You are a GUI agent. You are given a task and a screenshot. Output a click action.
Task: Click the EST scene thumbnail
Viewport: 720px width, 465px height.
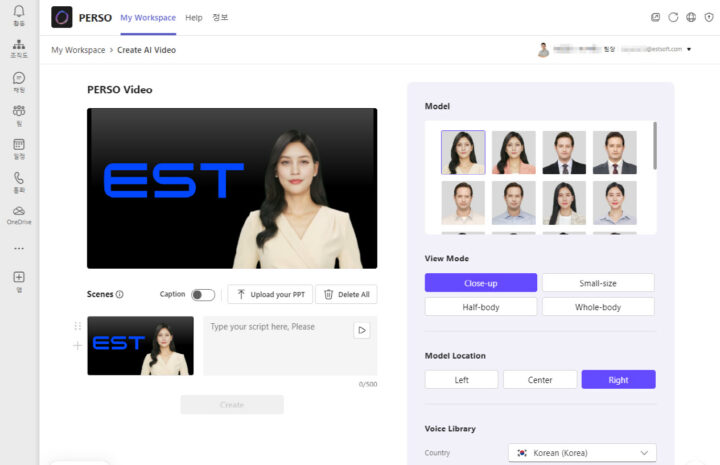coord(141,346)
